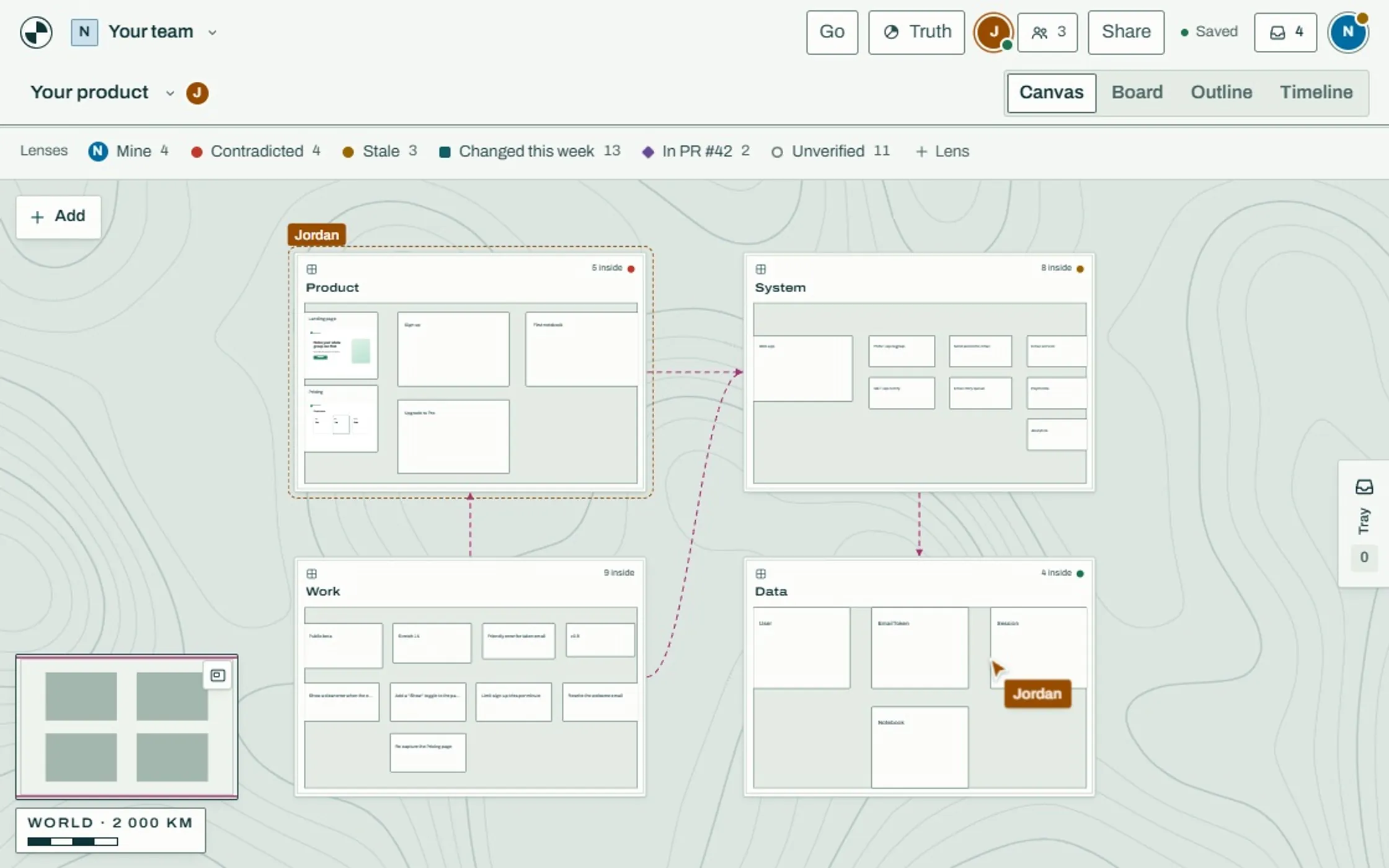
Task: Toggle the Unverified lens filter
Action: (x=830, y=151)
